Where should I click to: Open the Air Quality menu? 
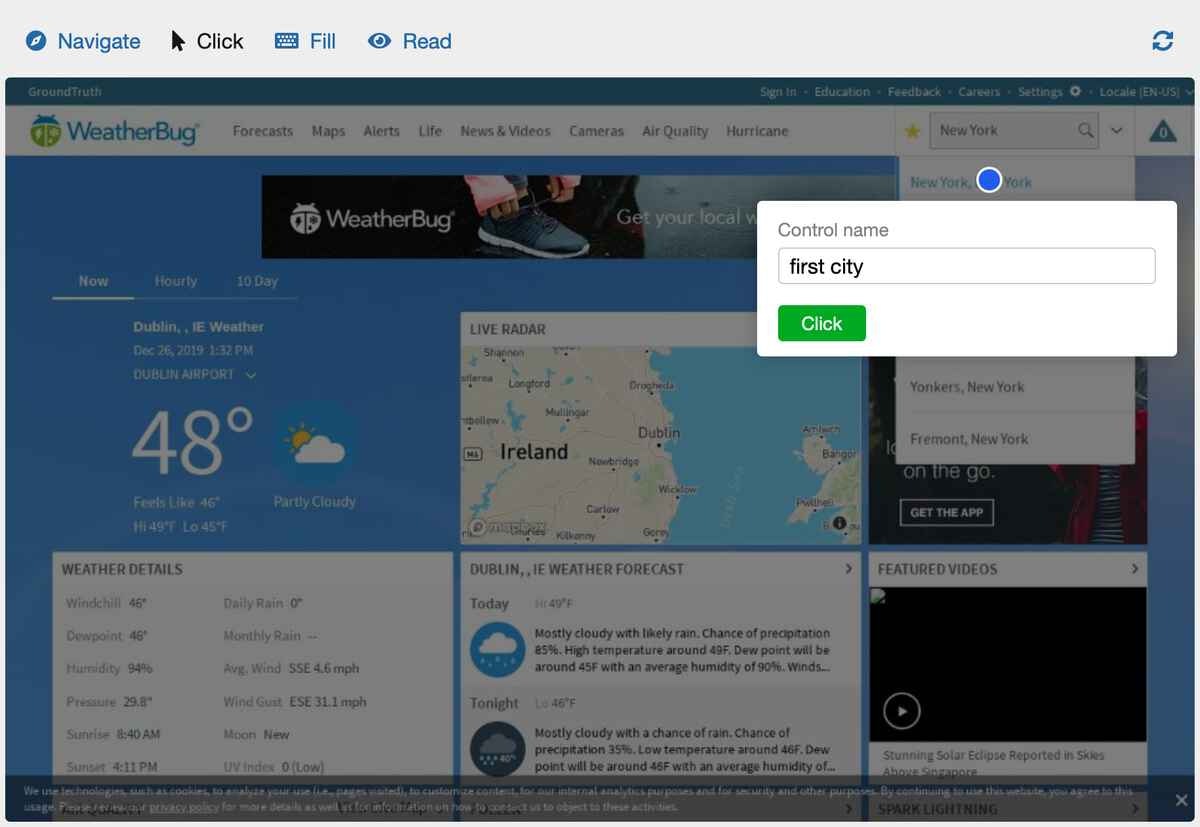point(675,131)
